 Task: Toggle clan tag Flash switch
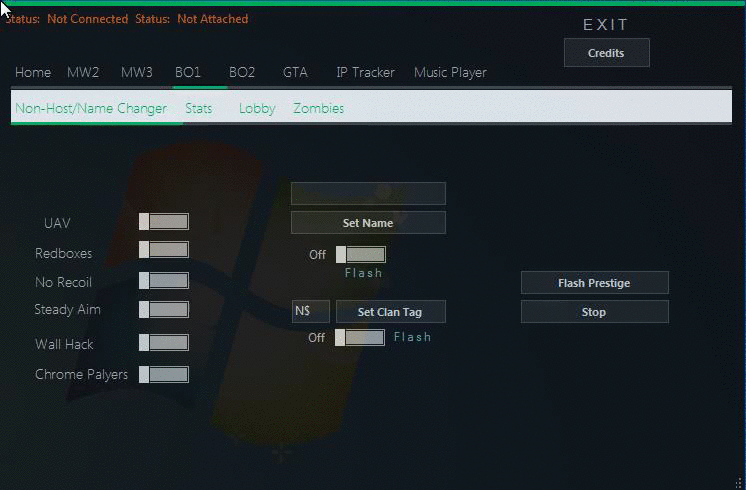(360, 338)
